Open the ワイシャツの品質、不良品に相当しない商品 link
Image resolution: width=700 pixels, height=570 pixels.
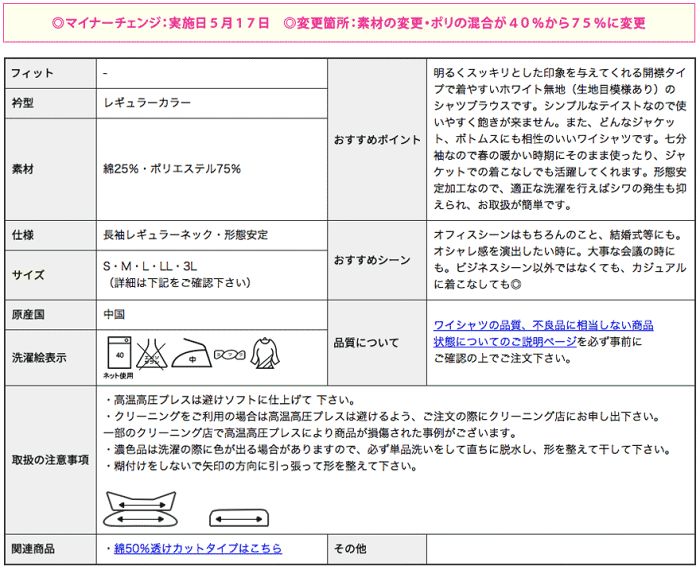point(543,325)
